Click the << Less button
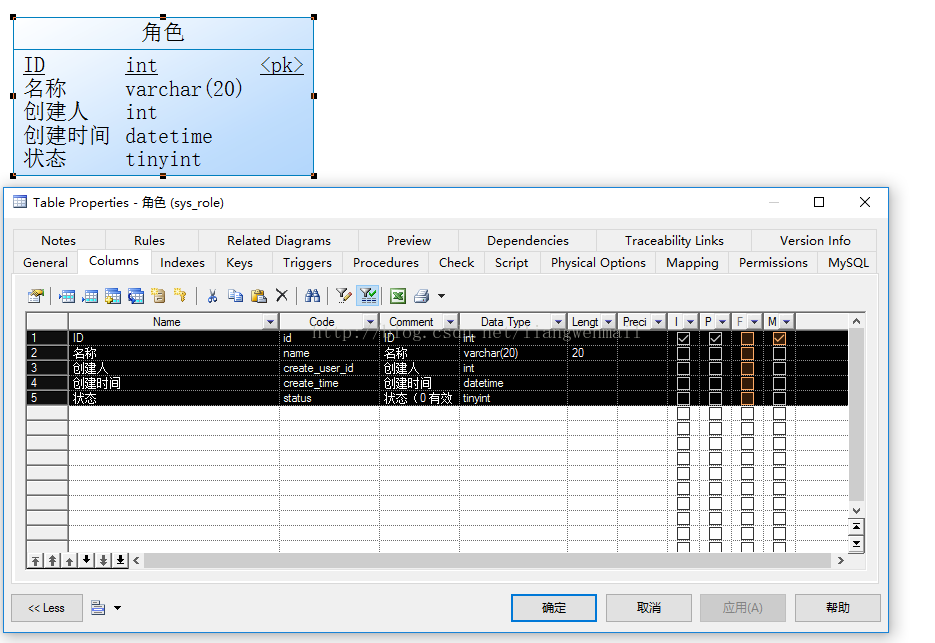This screenshot has height=643, width=935. [47, 608]
